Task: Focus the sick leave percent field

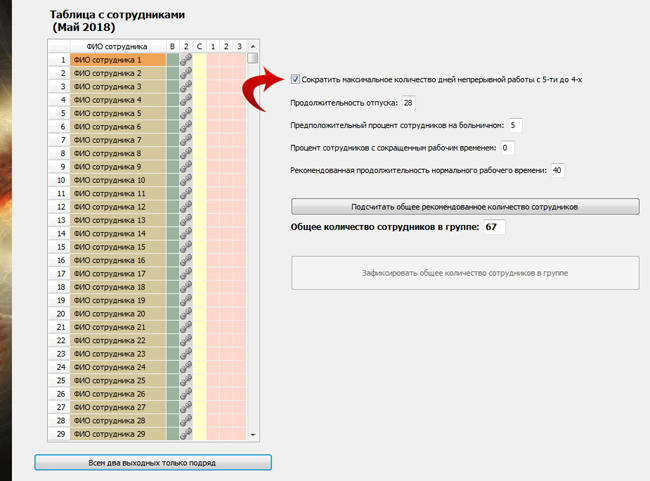Action: click(515, 125)
